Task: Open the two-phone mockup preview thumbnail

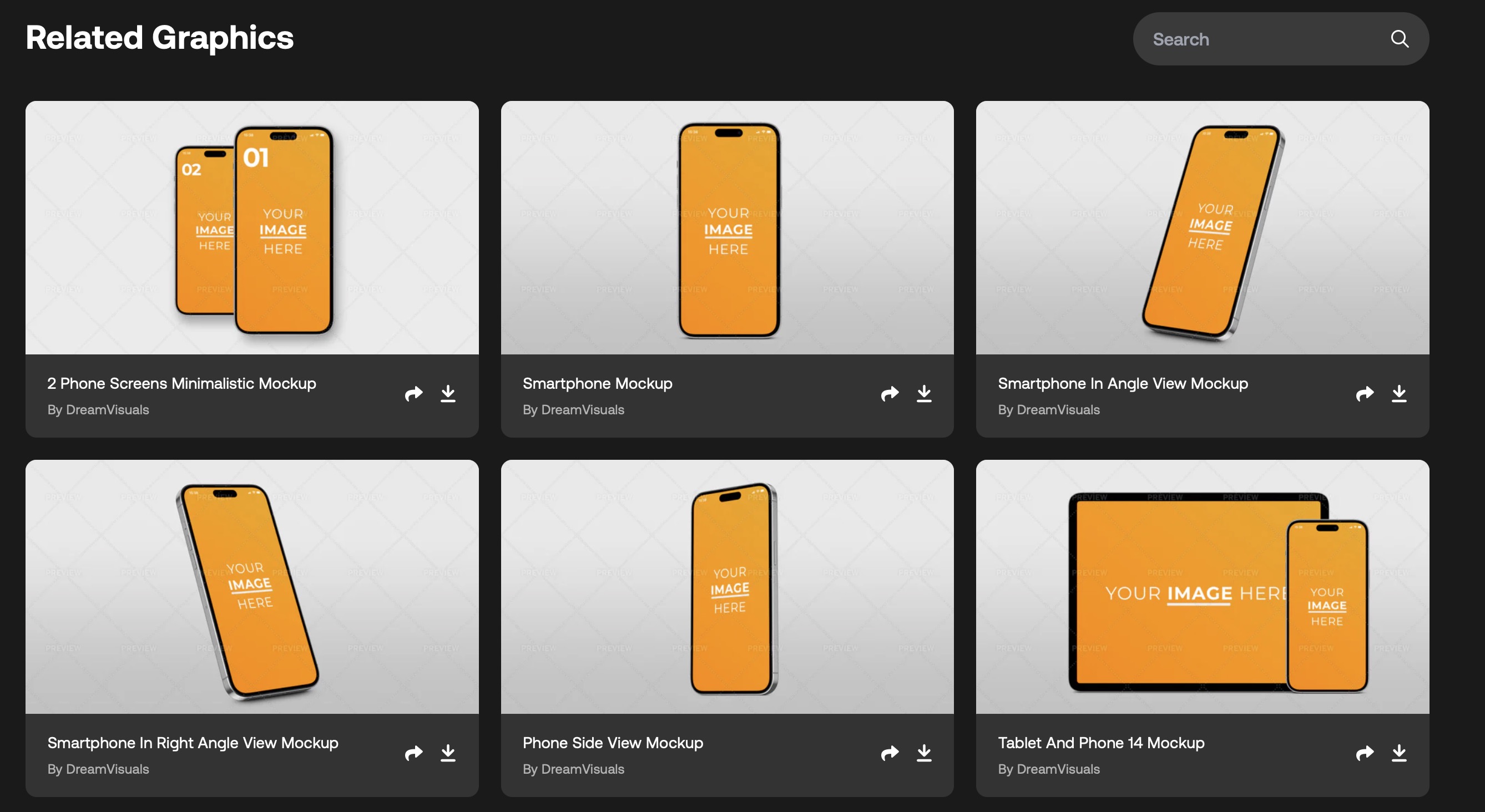Action: [252, 227]
